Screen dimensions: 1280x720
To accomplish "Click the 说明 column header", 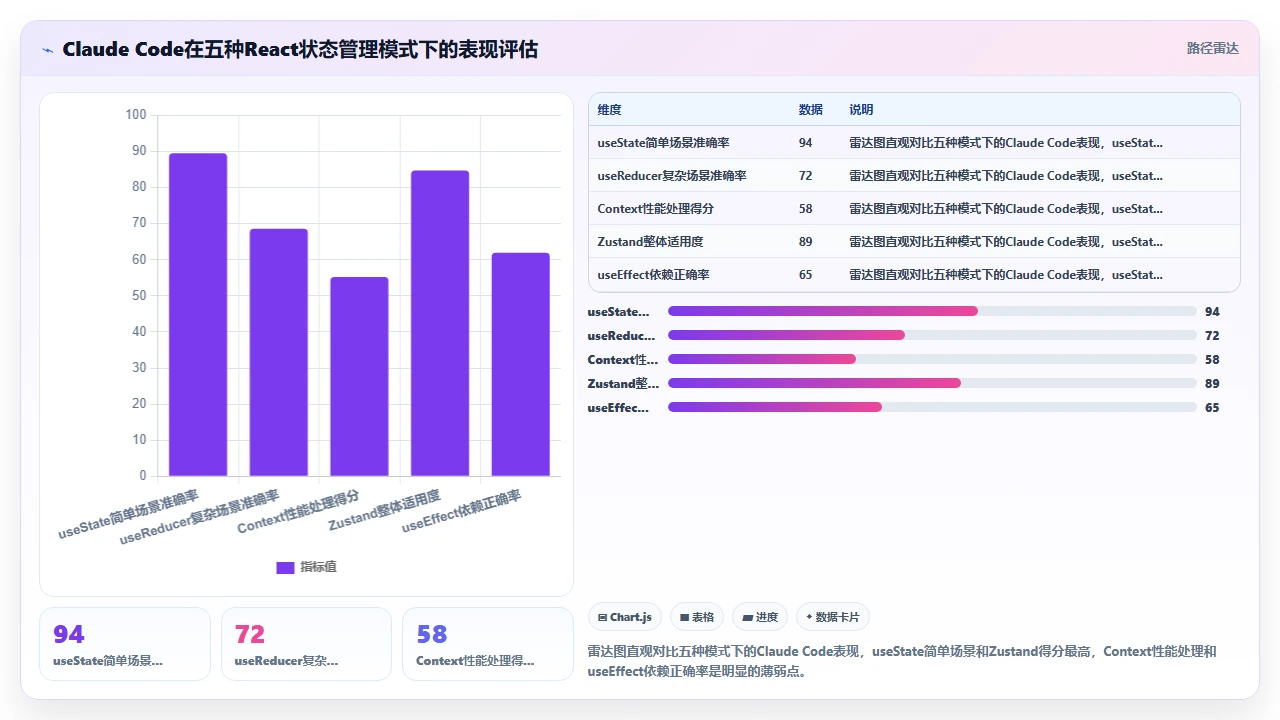I will pyautogui.click(x=861, y=110).
